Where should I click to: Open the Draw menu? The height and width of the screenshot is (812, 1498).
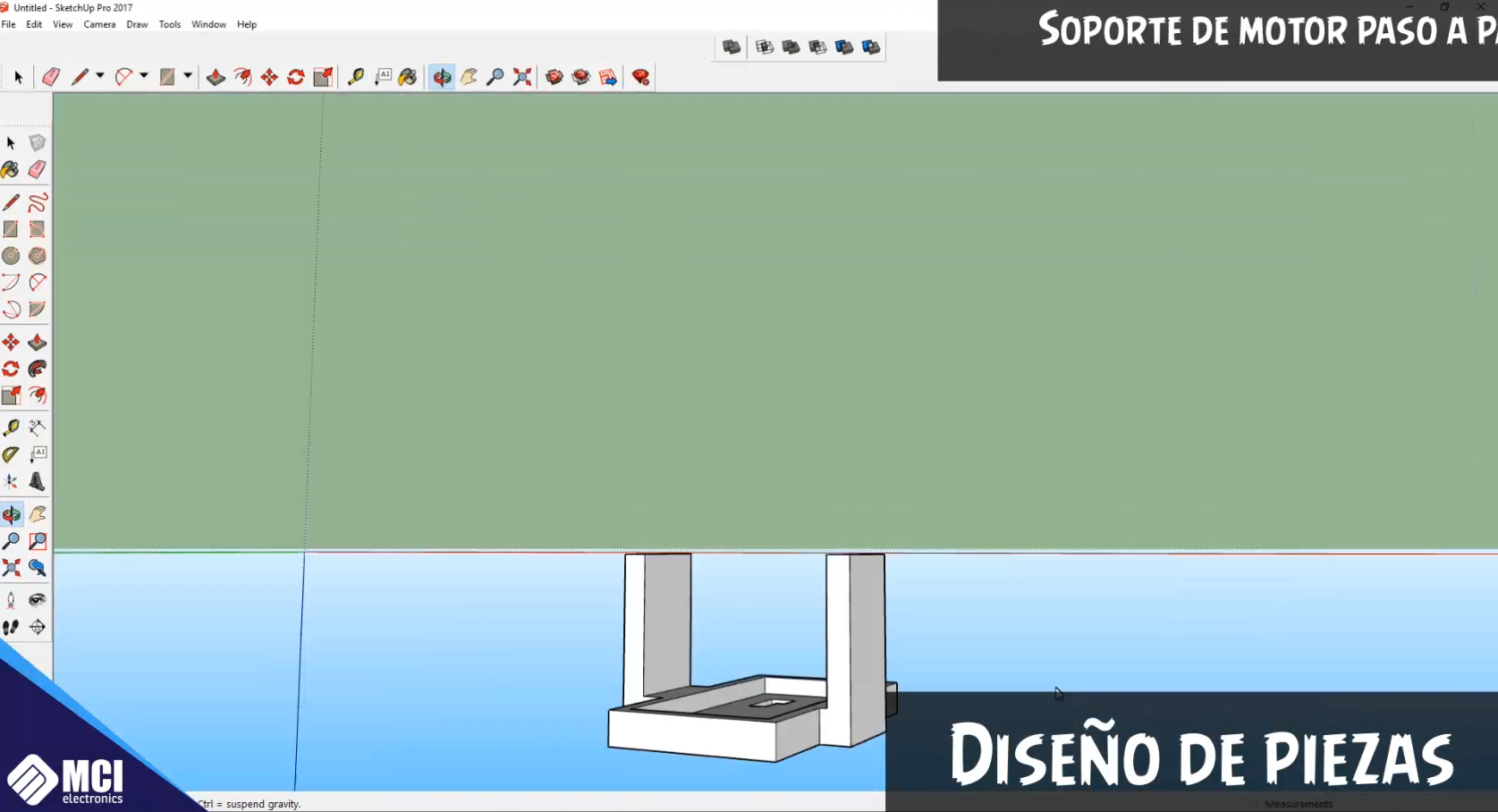coord(137,24)
